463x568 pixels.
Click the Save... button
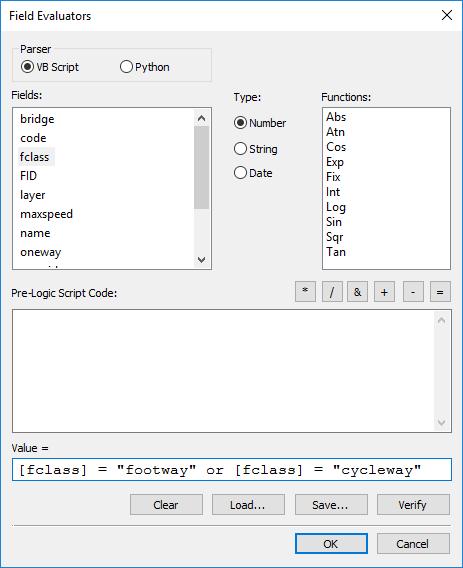point(331,505)
